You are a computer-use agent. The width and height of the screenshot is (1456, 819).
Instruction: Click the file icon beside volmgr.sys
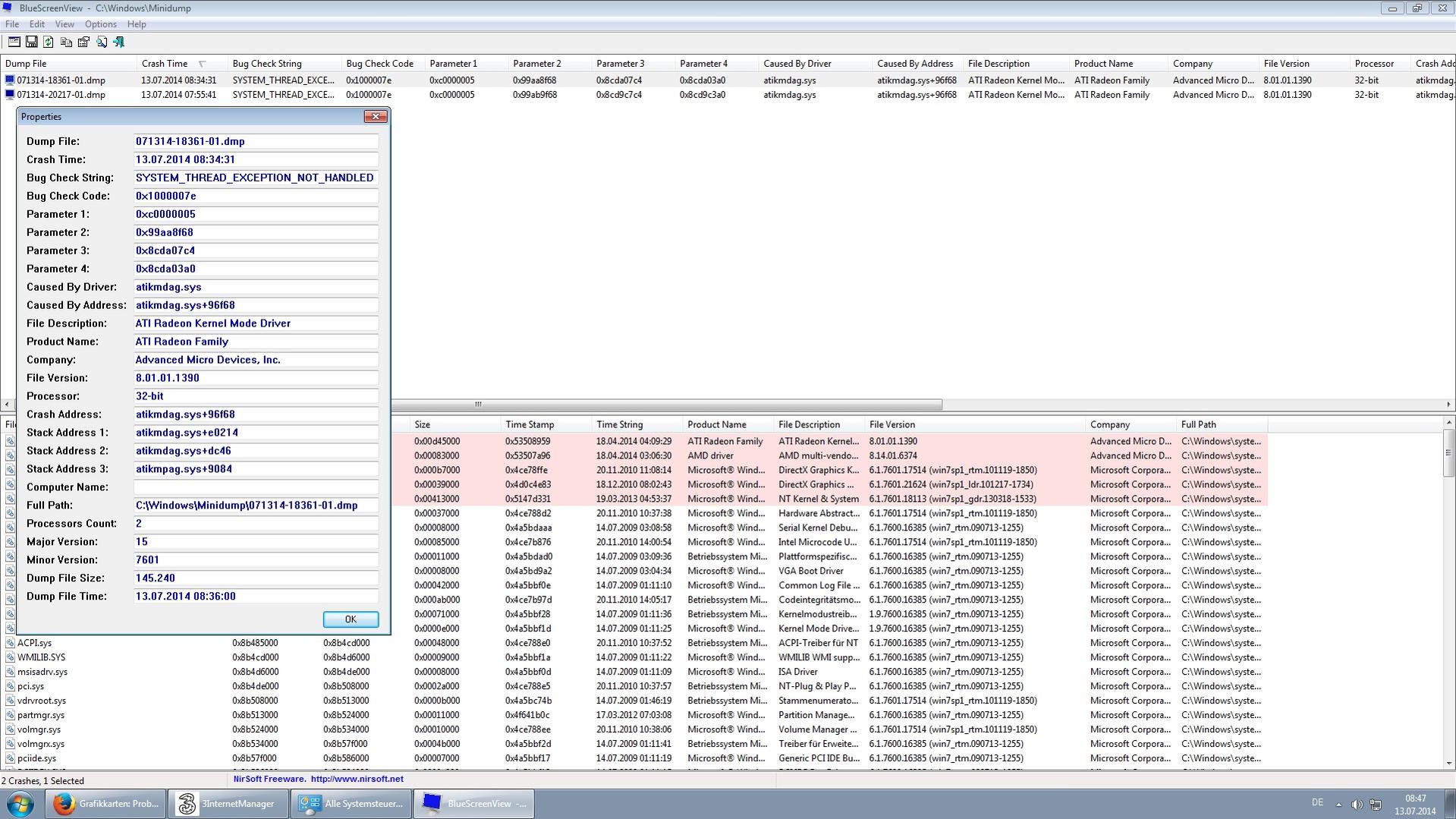click(10, 729)
